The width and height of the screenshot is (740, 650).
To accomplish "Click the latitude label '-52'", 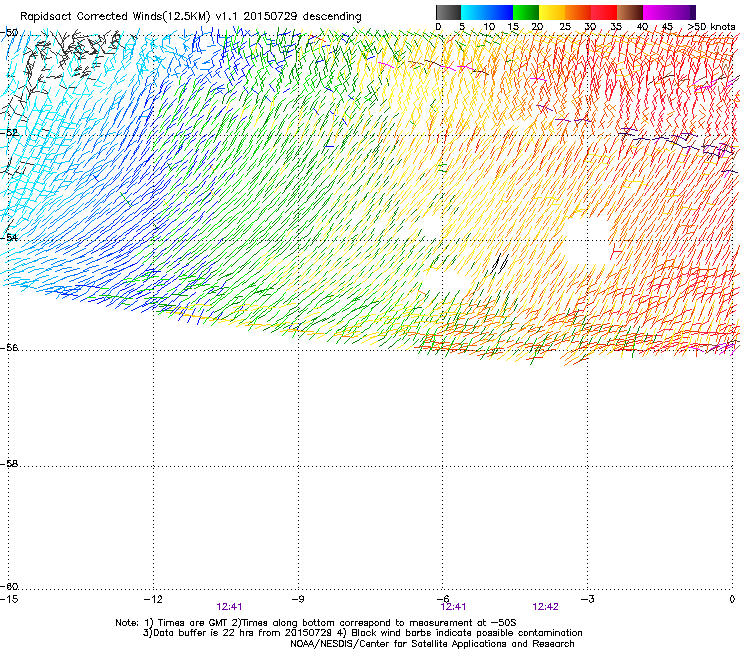I will pos(9,133).
